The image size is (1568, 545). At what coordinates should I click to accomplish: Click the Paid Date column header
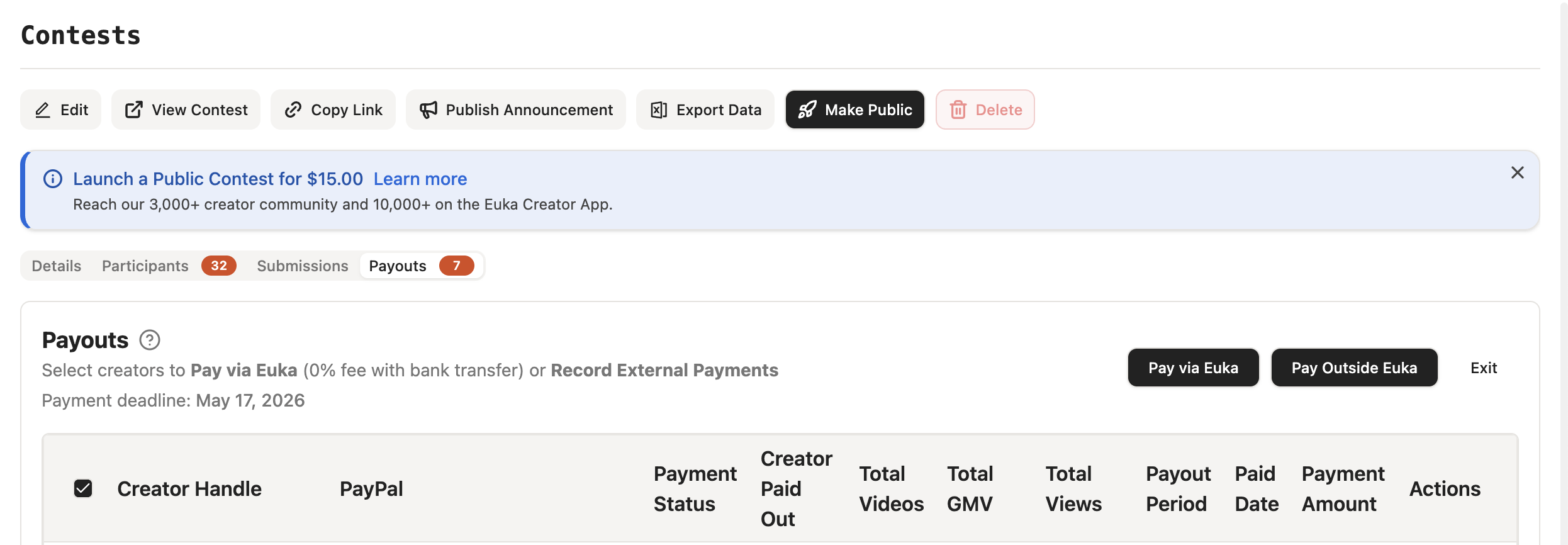[x=1257, y=489]
